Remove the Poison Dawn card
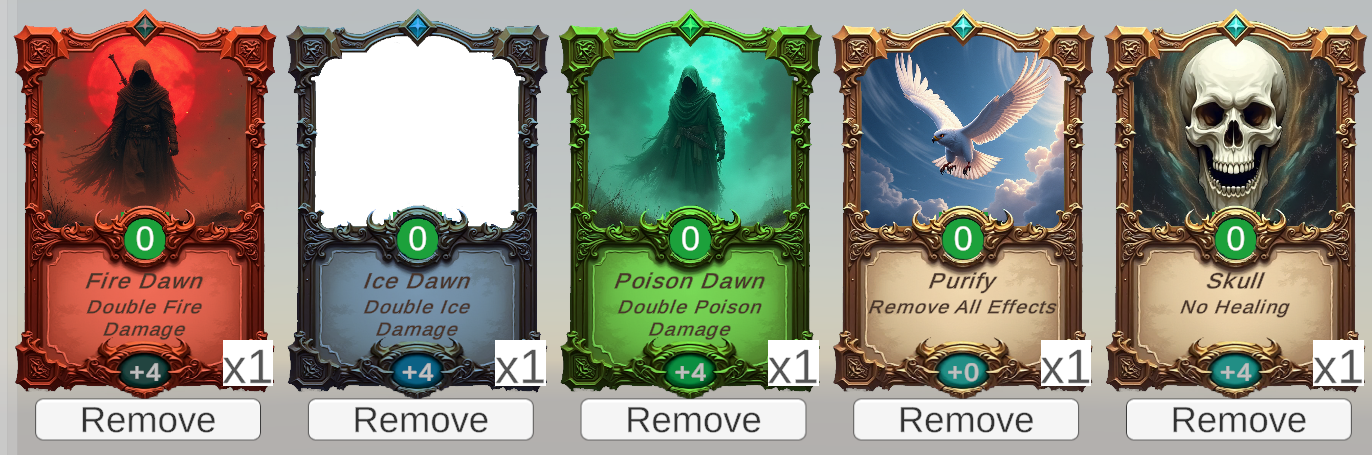 pos(693,420)
